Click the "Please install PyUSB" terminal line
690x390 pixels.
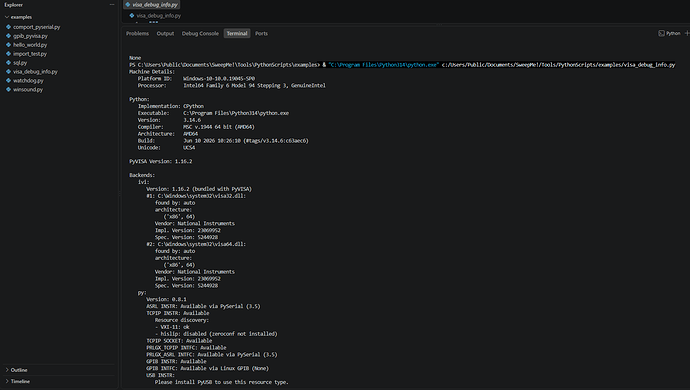click(222, 382)
